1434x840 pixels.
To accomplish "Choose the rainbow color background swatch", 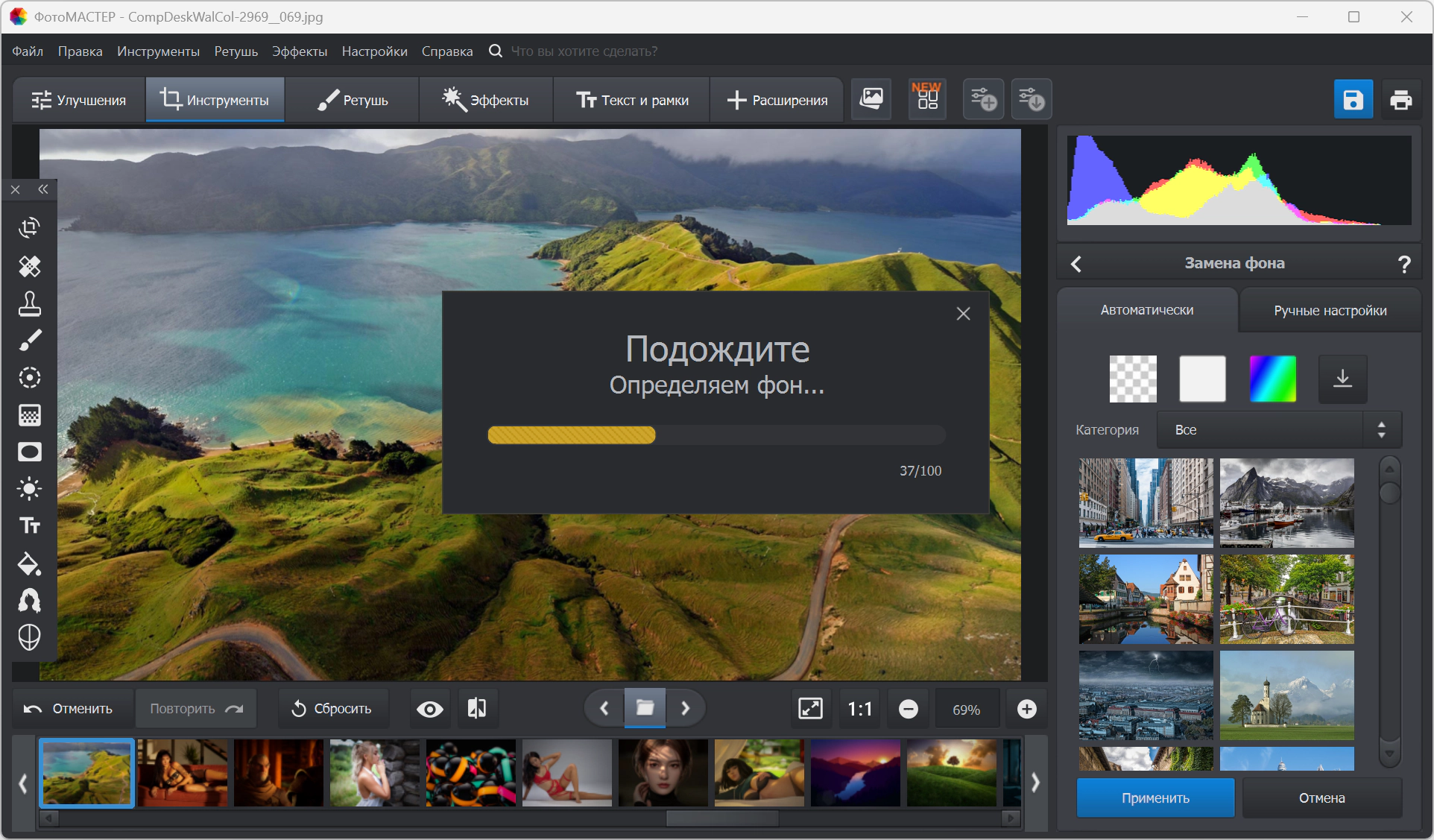I will [1272, 379].
